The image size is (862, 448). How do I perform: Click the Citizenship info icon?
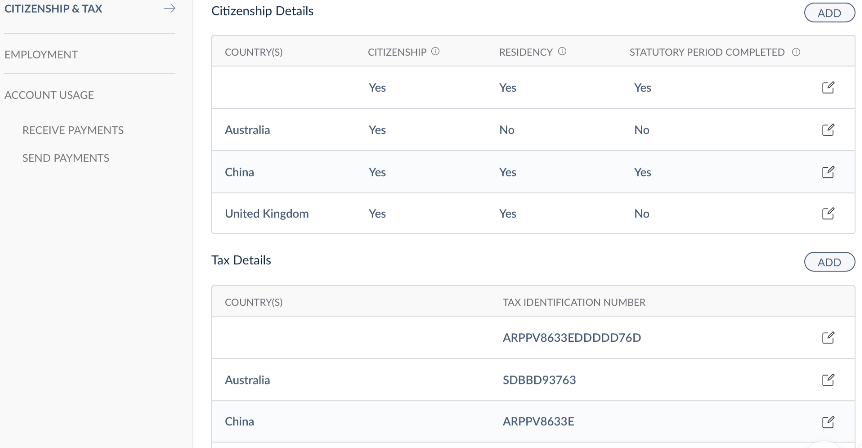tap(436, 52)
